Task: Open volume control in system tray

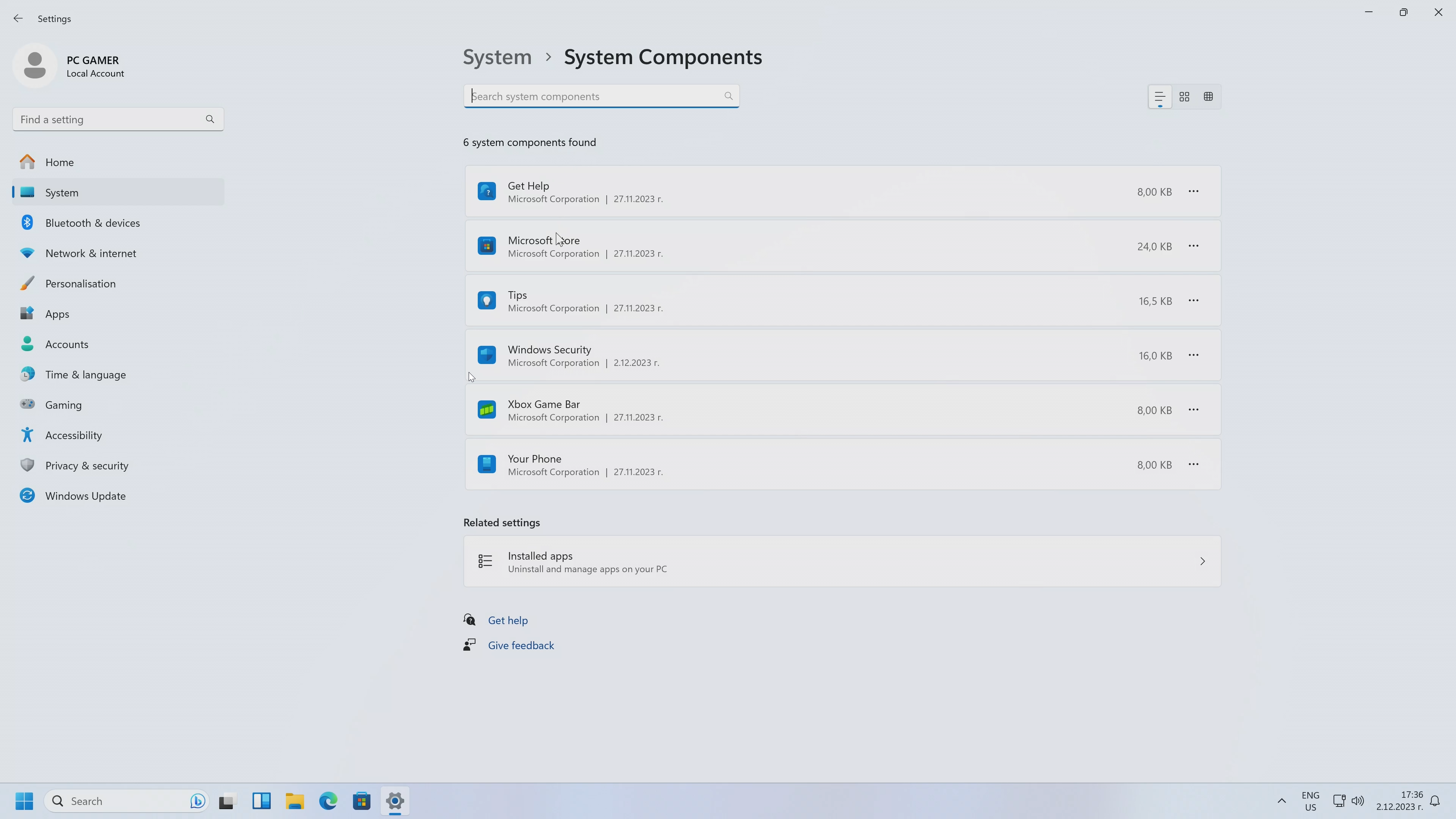Action: (1357, 801)
